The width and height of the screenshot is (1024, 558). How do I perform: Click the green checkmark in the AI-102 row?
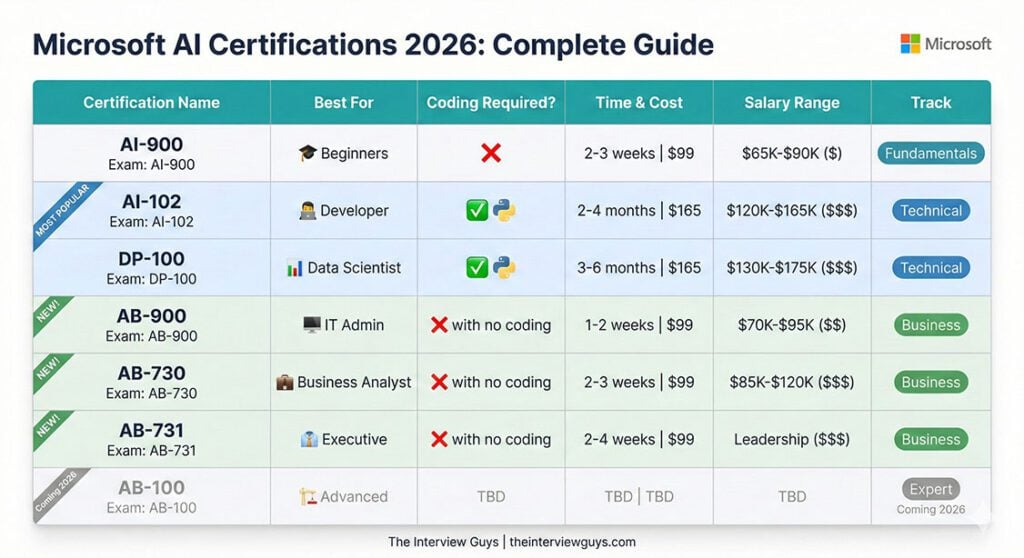pos(477,211)
